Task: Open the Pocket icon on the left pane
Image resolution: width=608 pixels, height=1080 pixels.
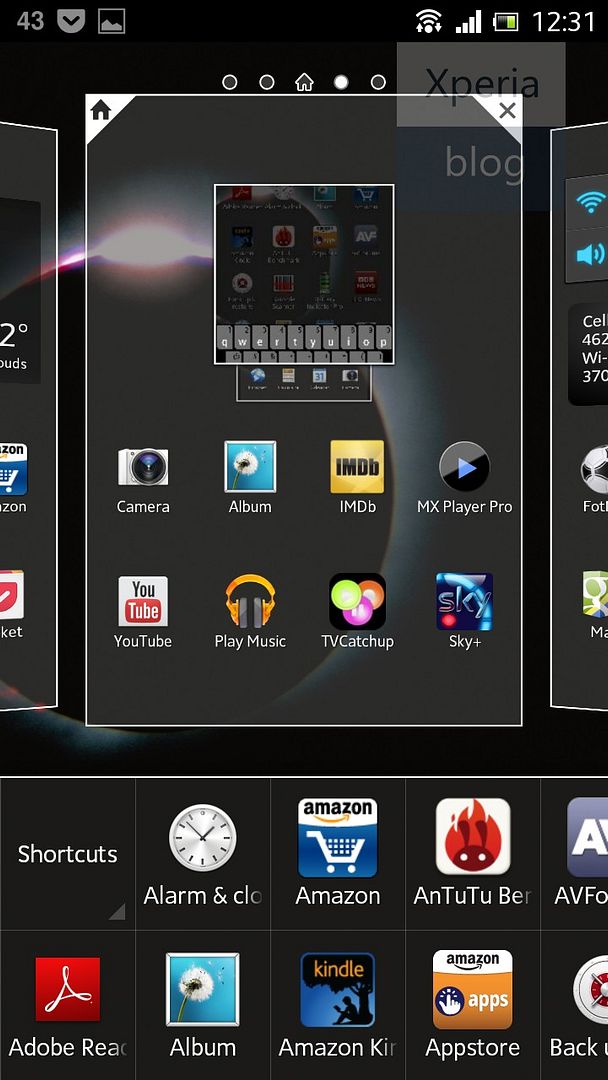Action: pyautogui.click(x=11, y=604)
